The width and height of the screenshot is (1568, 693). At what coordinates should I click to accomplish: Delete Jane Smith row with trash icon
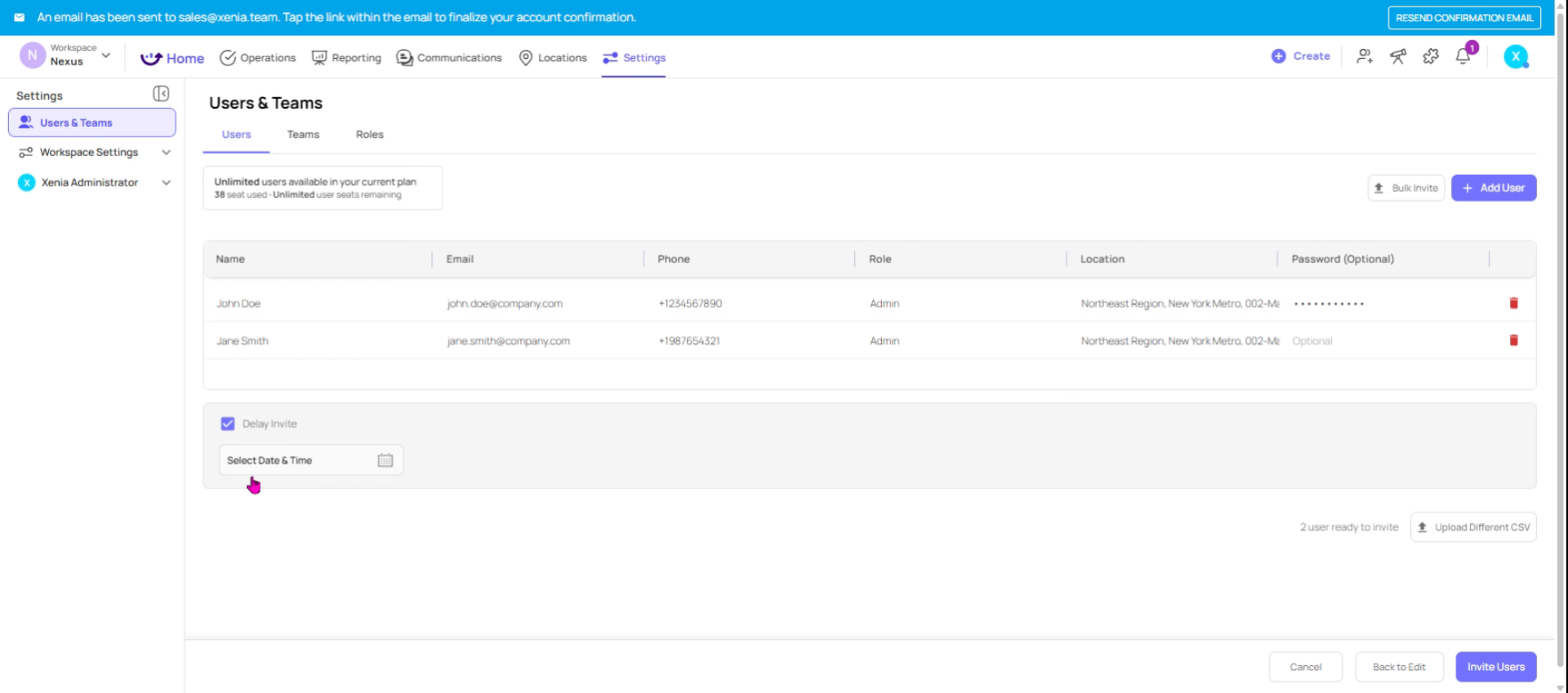click(x=1513, y=341)
